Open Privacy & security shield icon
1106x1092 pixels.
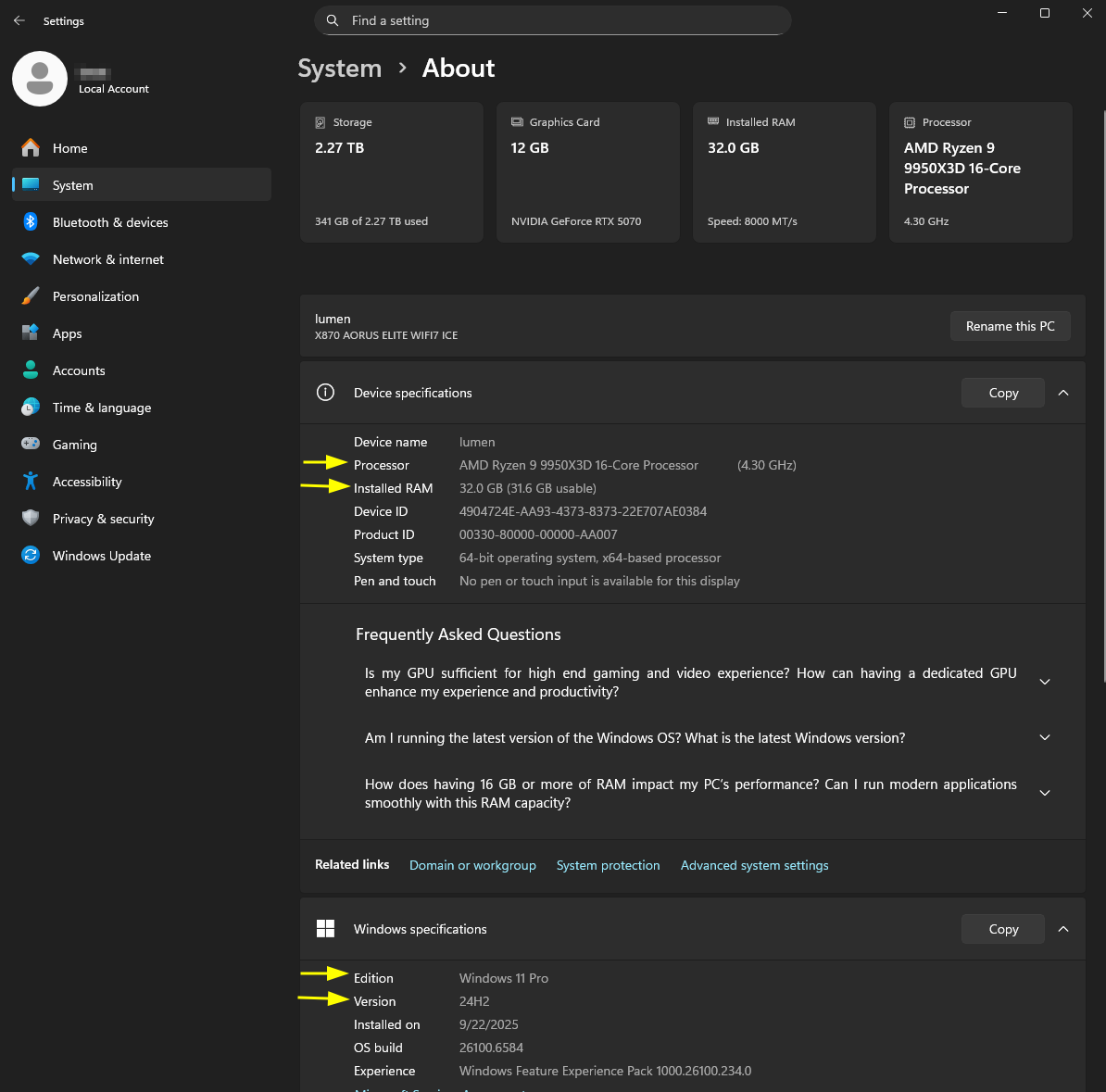point(31,519)
